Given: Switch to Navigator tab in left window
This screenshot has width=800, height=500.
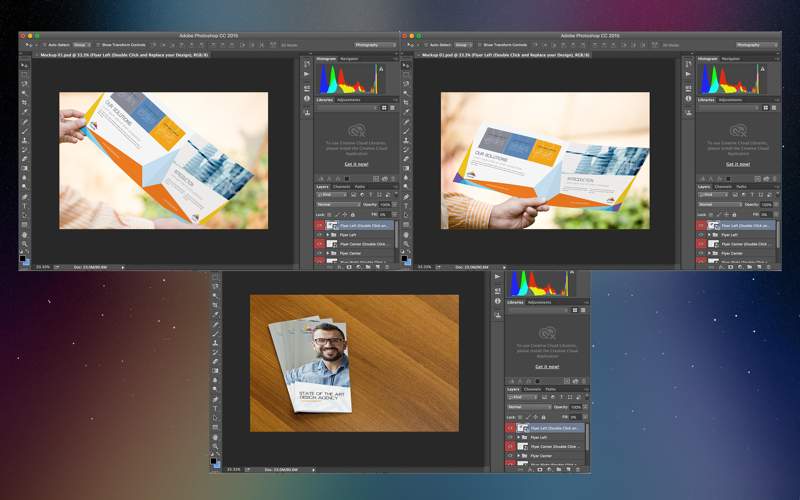Looking at the screenshot, I should click(x=349, y=59).
